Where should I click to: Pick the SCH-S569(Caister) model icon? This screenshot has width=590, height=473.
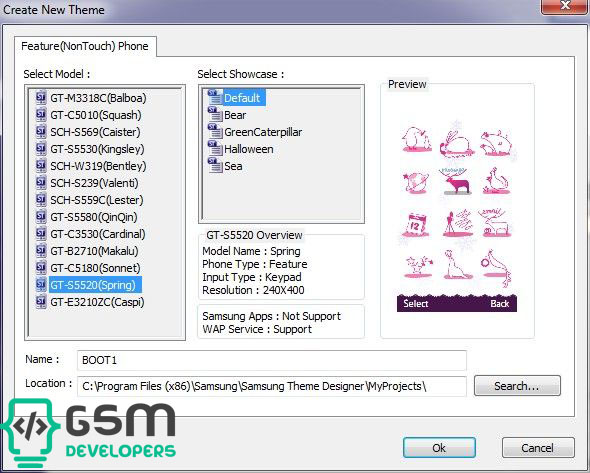click(x=41, y=131)
